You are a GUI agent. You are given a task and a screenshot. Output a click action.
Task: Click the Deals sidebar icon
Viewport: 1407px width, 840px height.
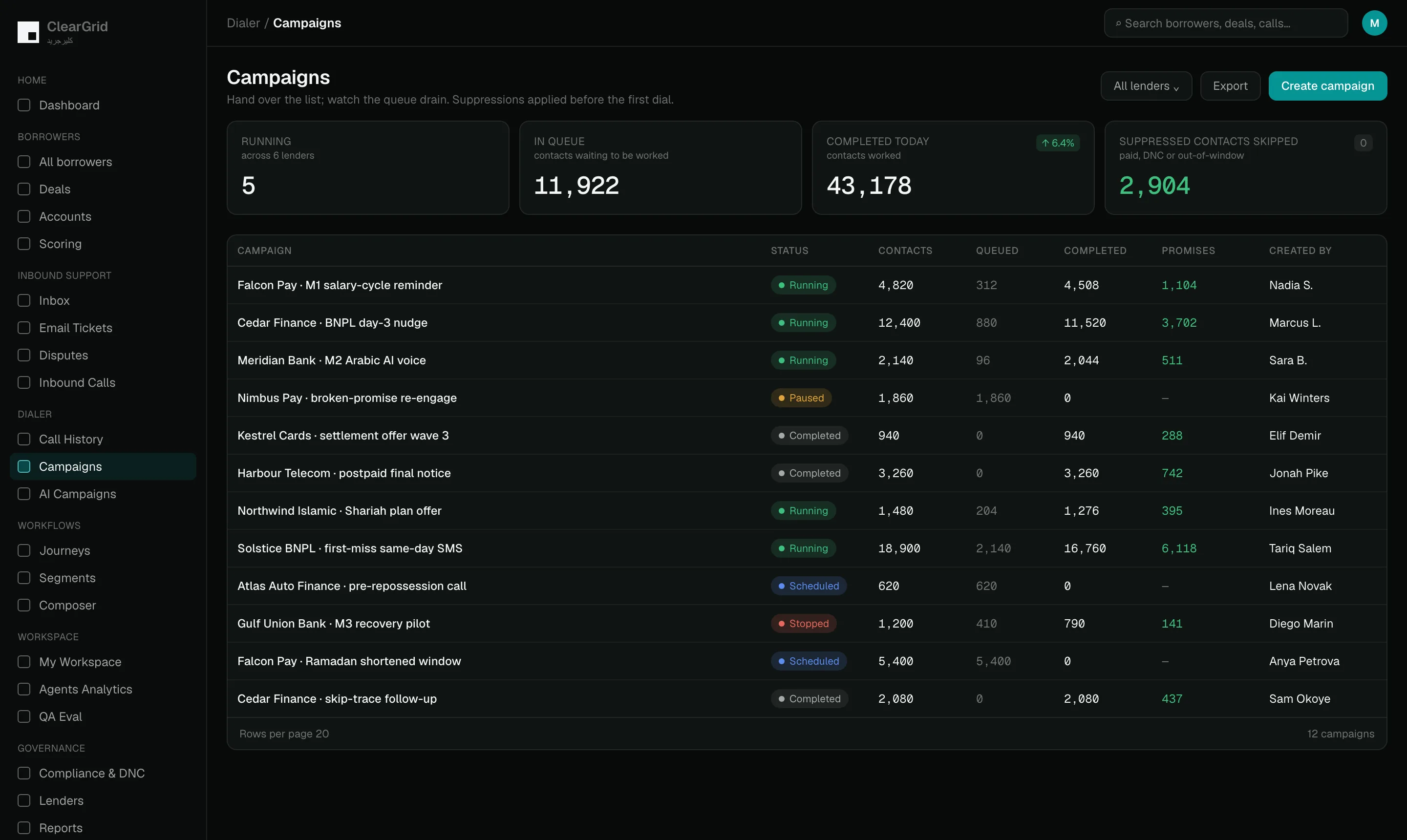[x=24, y=189]
